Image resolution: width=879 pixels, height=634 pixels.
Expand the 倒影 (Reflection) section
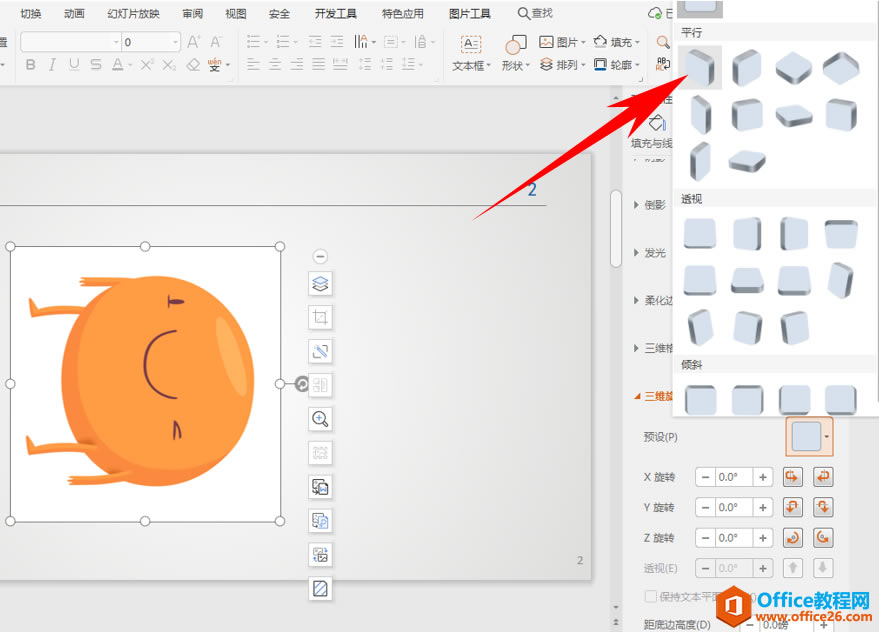(652, 205)
